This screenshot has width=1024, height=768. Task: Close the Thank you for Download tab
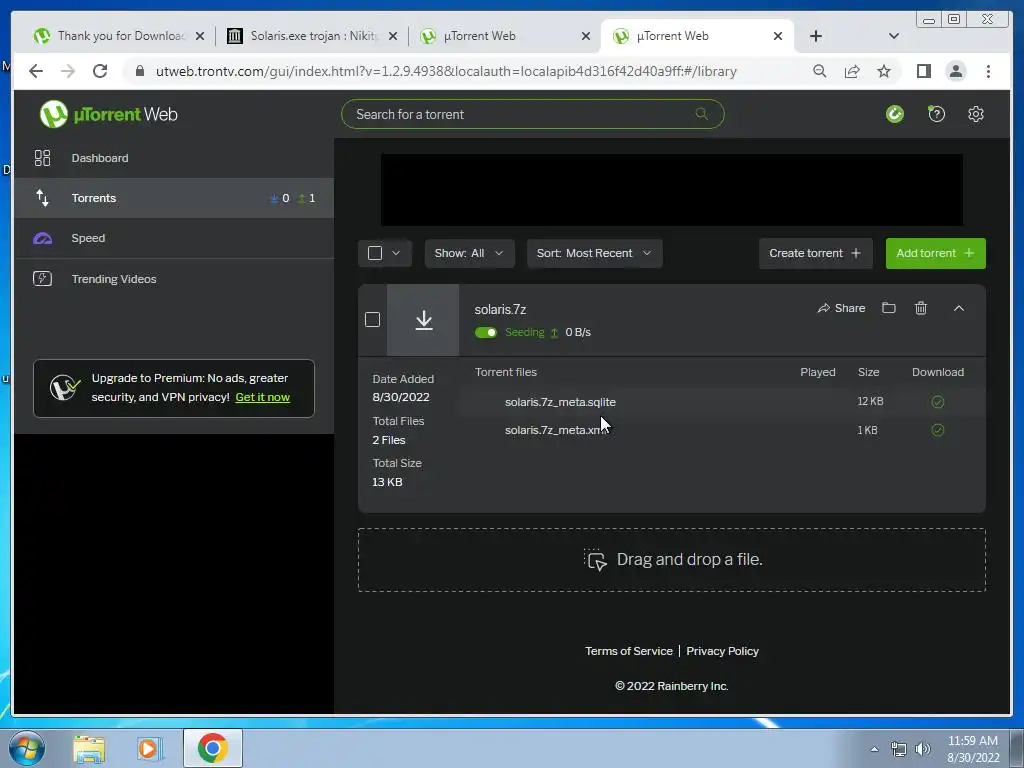200,36
